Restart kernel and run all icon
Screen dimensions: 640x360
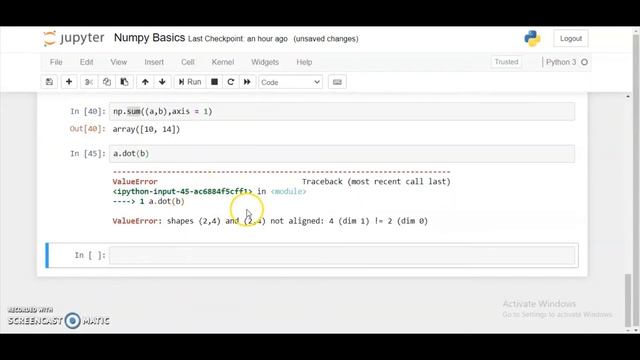tap(247, 82)
